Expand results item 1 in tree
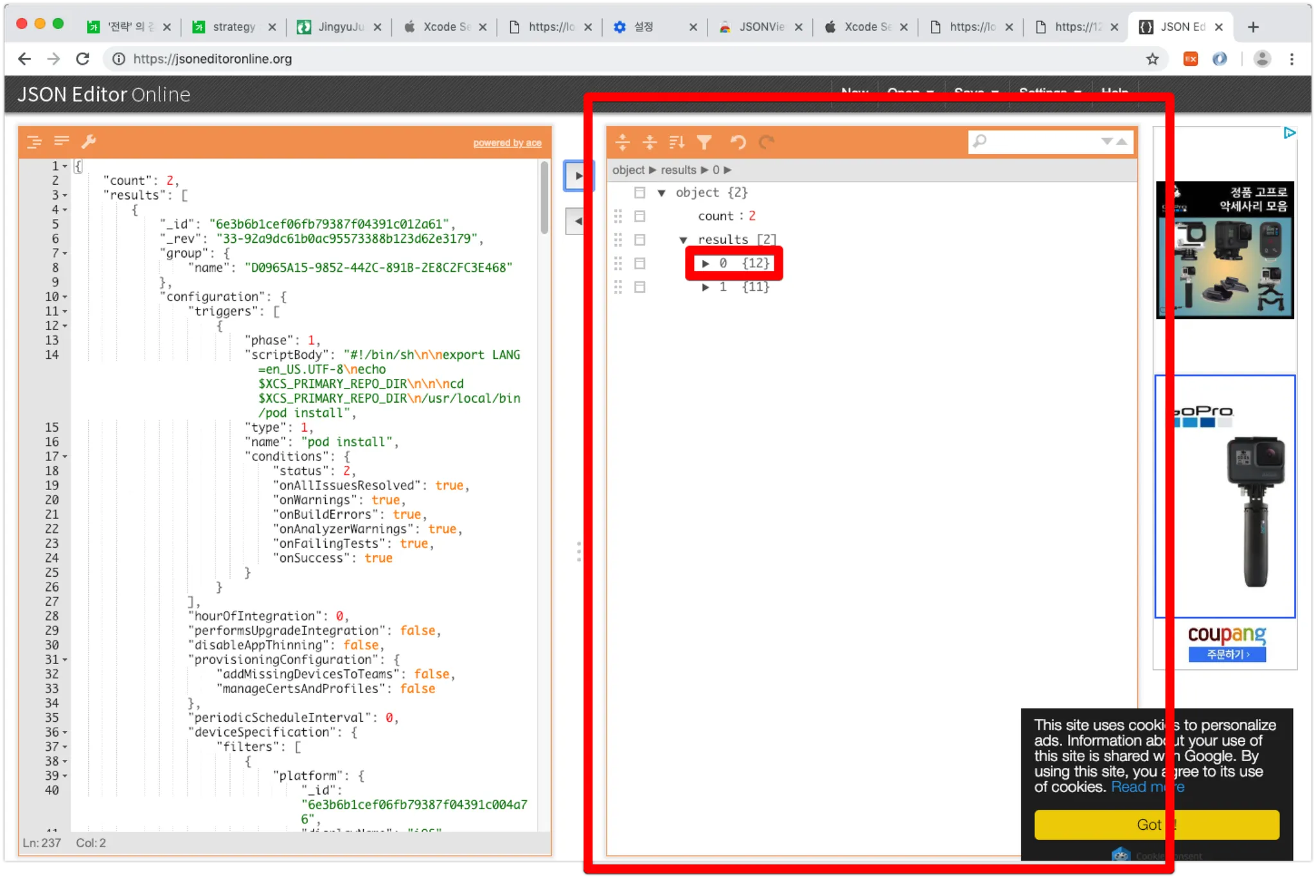Screen dimensions: 1316x896 pos(706,287)
